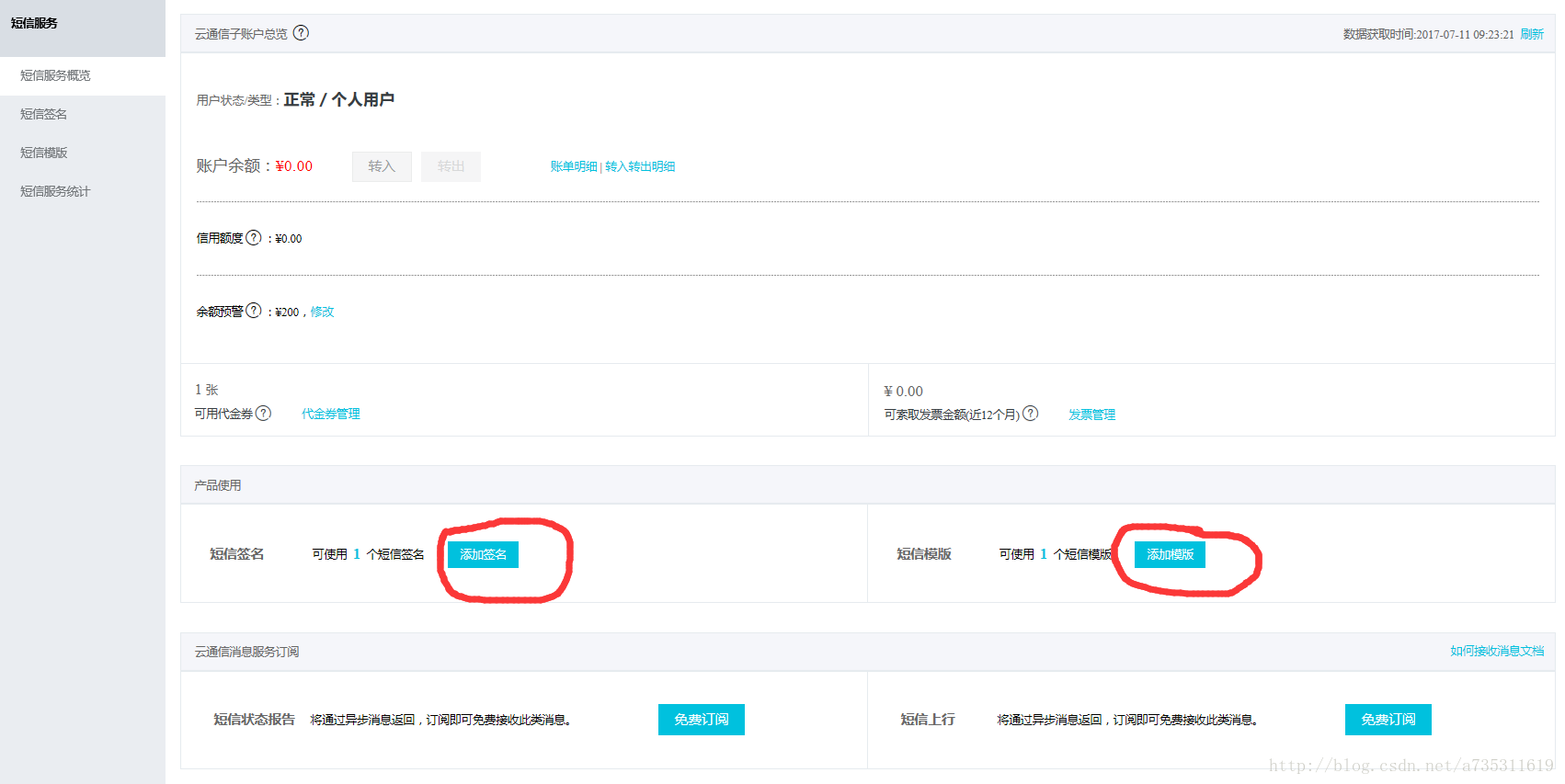Click 修改 to edit balance alert
The image size is (1565, 784).
pyautogui.click(x=322, y=312)
